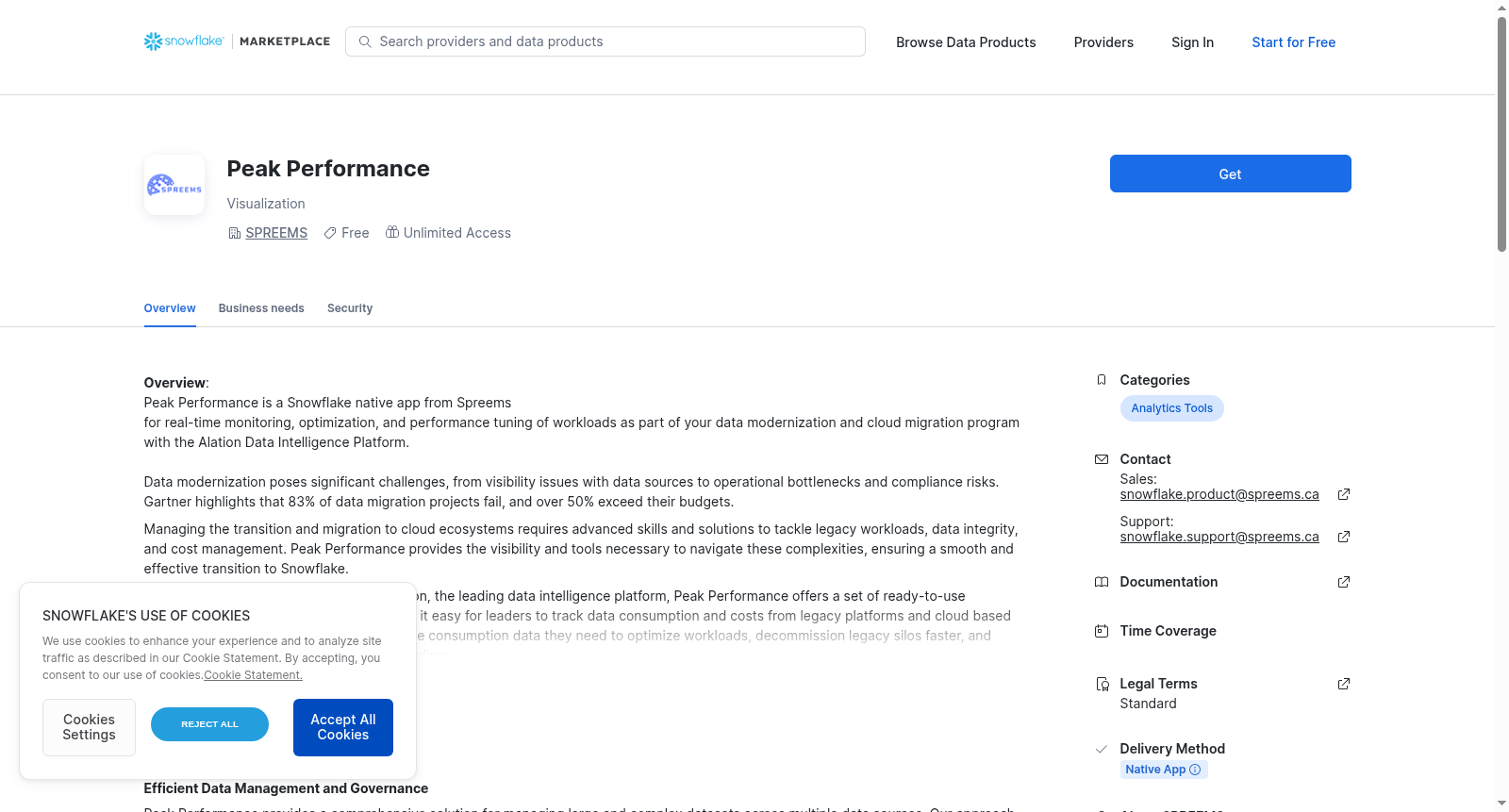Open the Security tab
Viewport: 1509px width, 812px height.
(350, 308)
